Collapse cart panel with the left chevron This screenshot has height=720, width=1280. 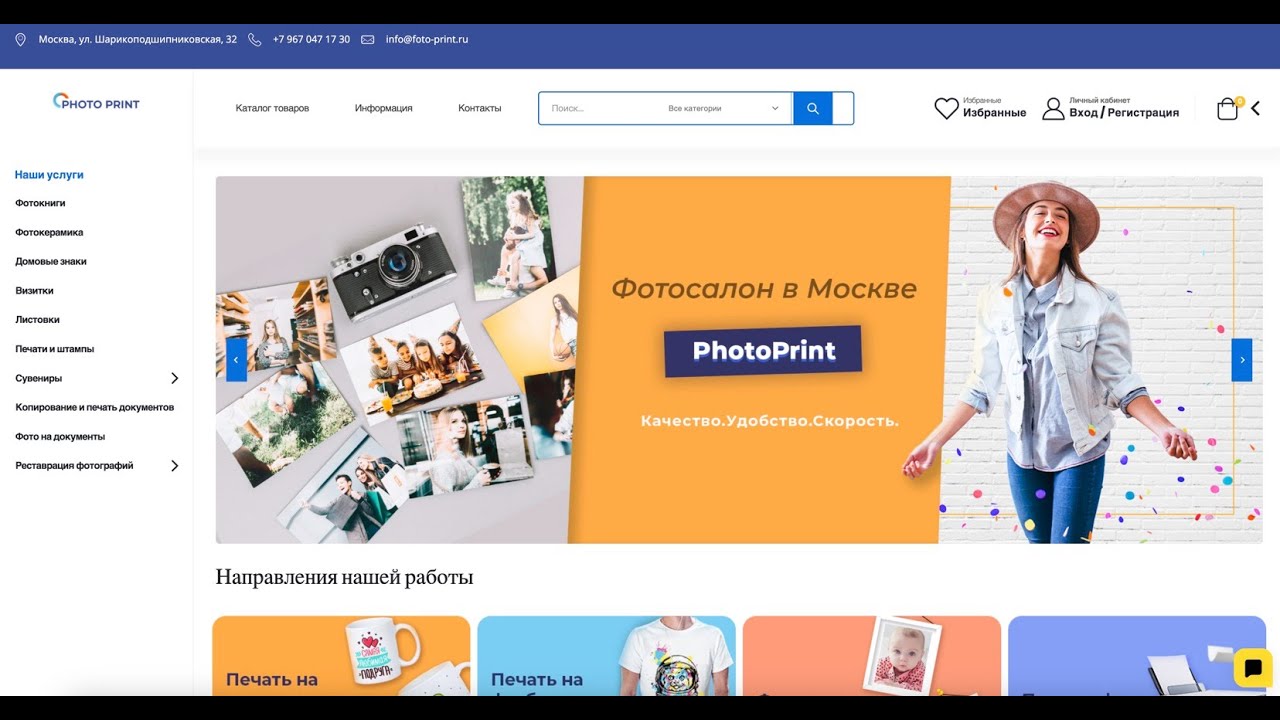pyautogui.click(x=1255, y=108)
